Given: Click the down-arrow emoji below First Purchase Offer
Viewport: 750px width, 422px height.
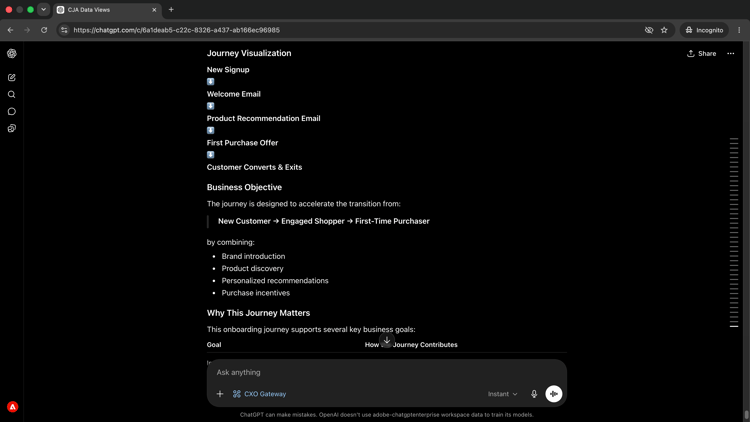Looking at the screenshot, I should 210,155.
